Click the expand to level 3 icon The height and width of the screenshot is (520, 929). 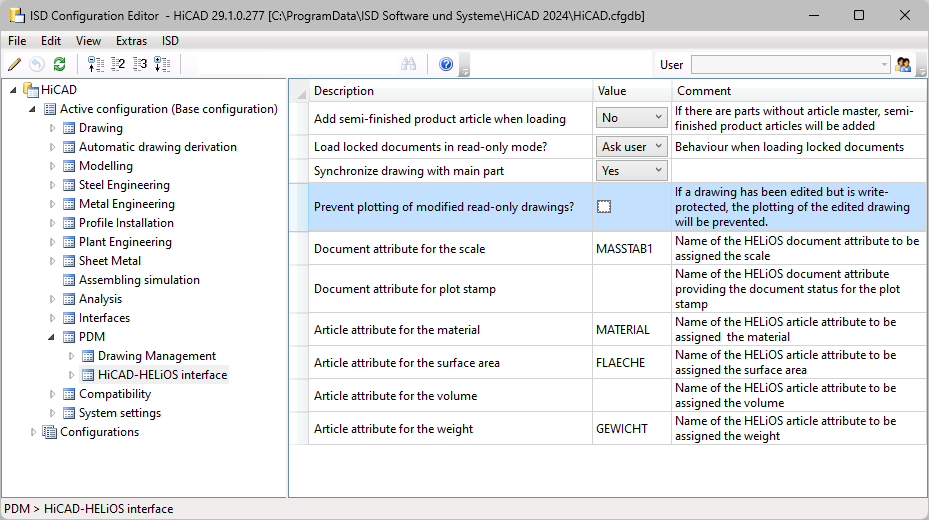(x=140, y=64)
